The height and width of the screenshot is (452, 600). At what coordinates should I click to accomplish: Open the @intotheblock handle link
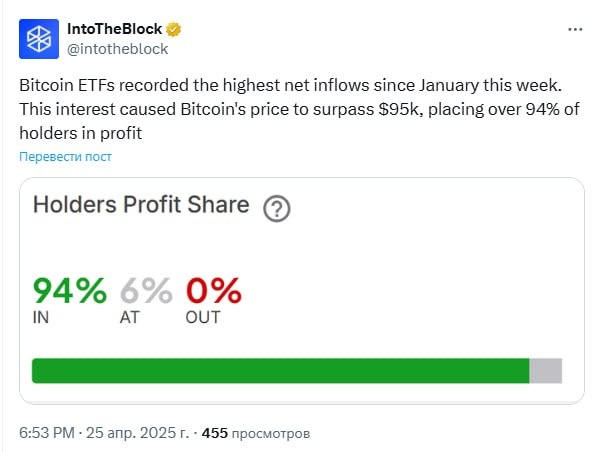point(117,48)
